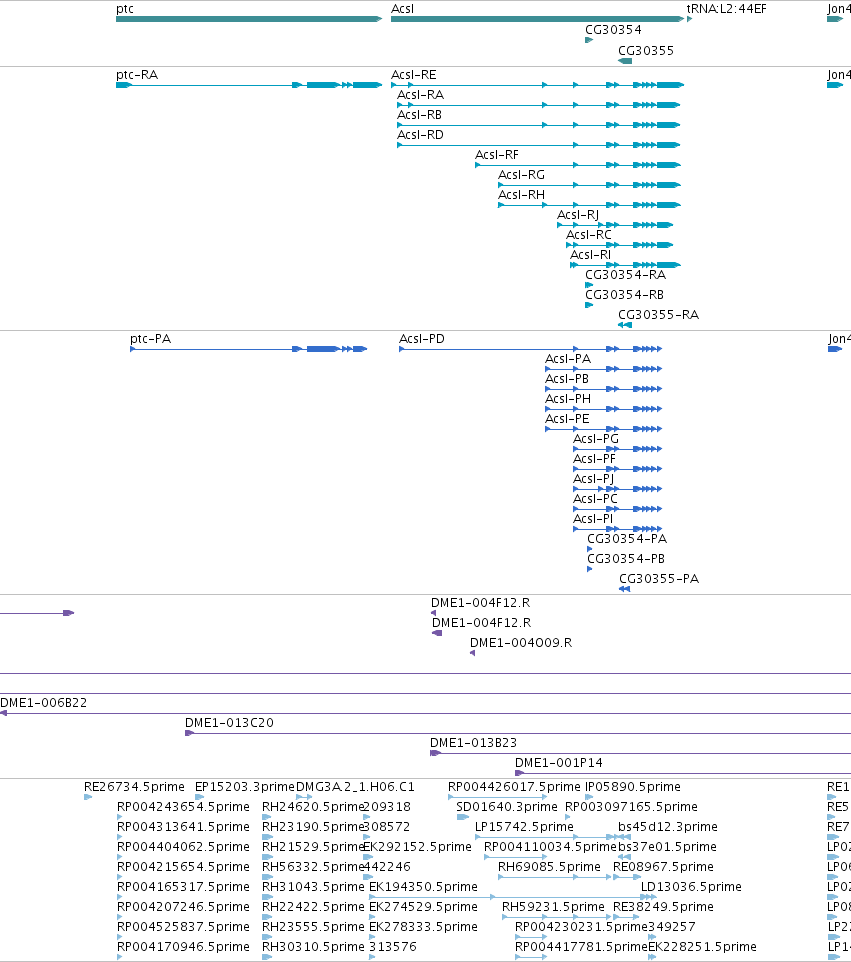Viewport: 851px width, 962px height.
Task: Click the CG30355-PA protein label
Action: [659, 579]
